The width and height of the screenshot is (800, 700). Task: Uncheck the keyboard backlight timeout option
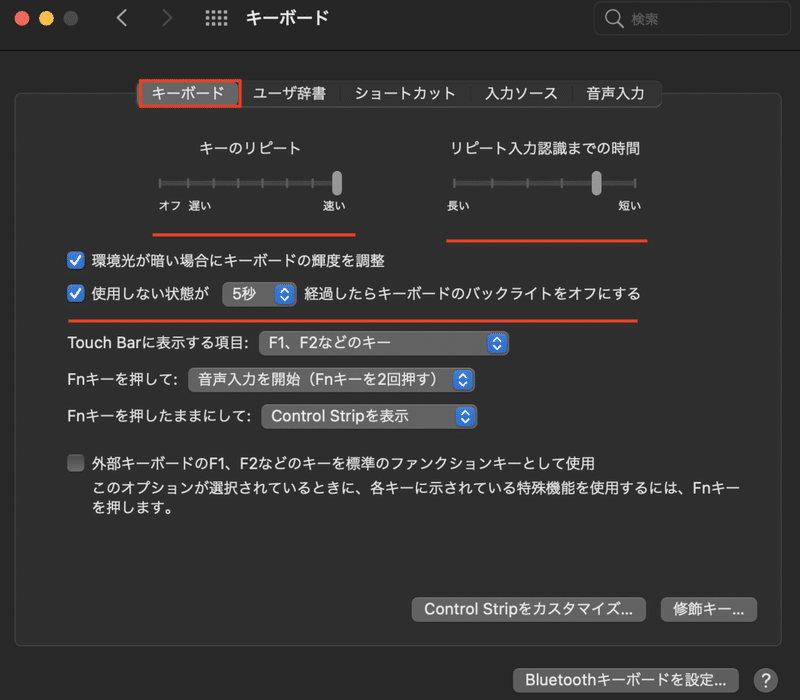[75, 293]
